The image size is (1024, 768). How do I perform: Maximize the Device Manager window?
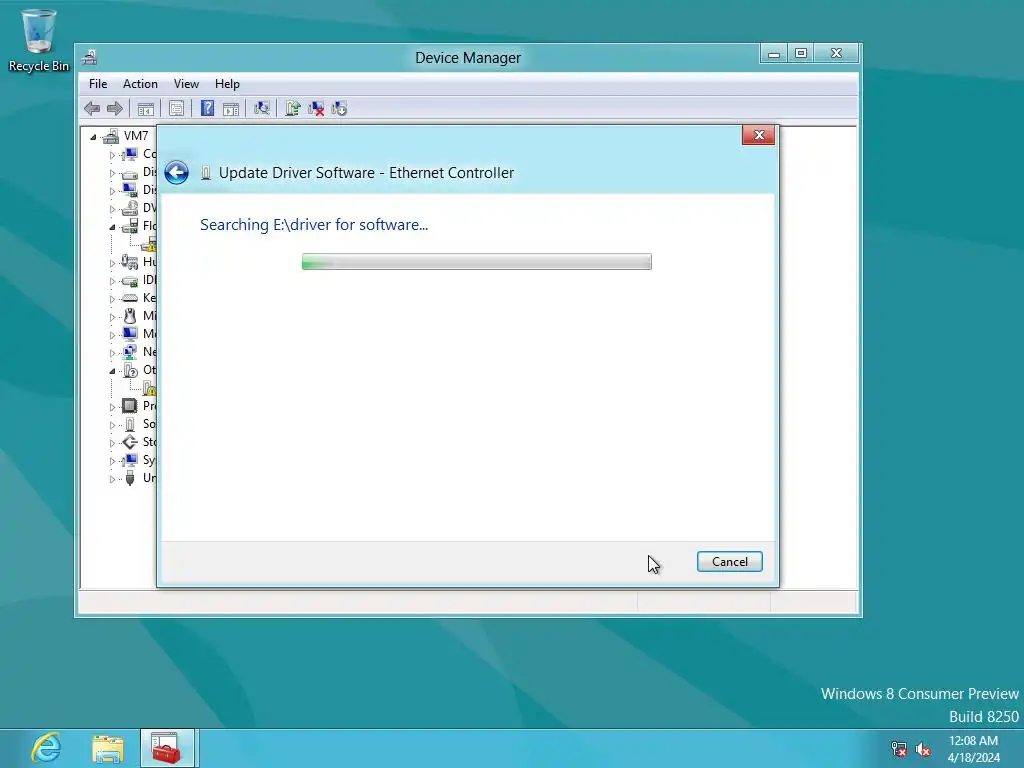point(801,54)
